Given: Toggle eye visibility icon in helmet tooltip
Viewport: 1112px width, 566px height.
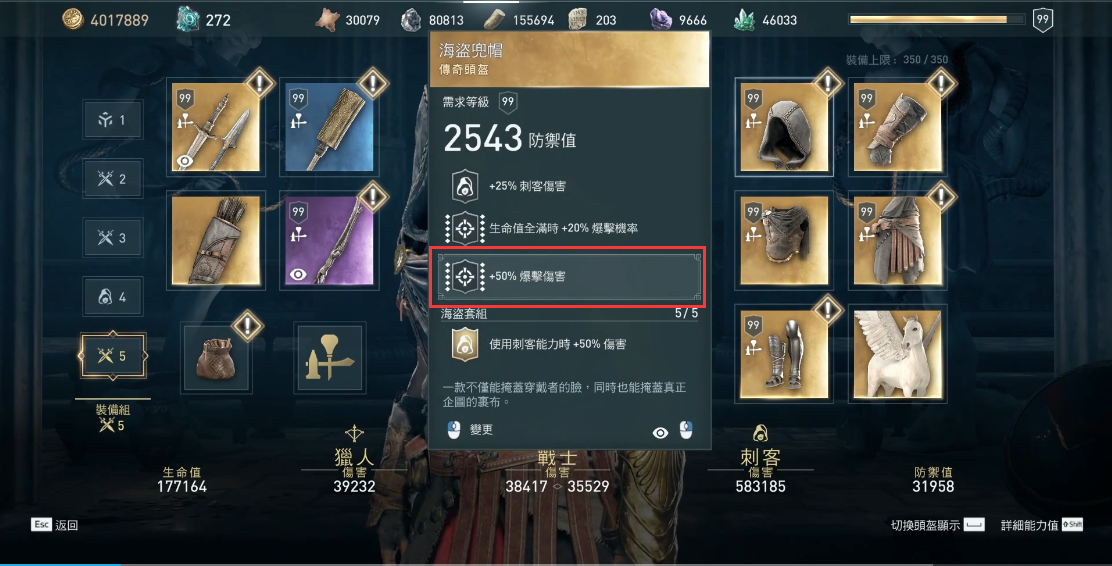Looking at the screenshot, I should [660, 433].
